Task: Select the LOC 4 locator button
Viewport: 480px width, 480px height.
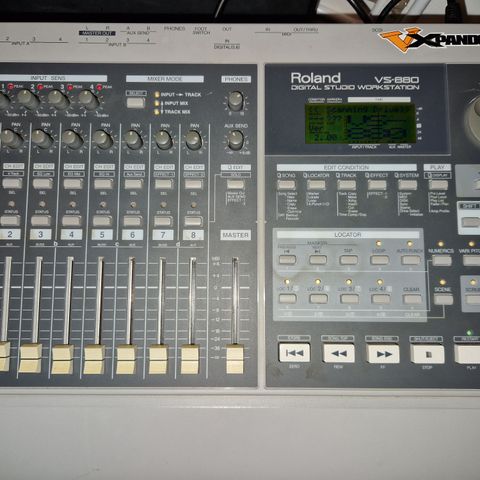Action: coord(381,299)
